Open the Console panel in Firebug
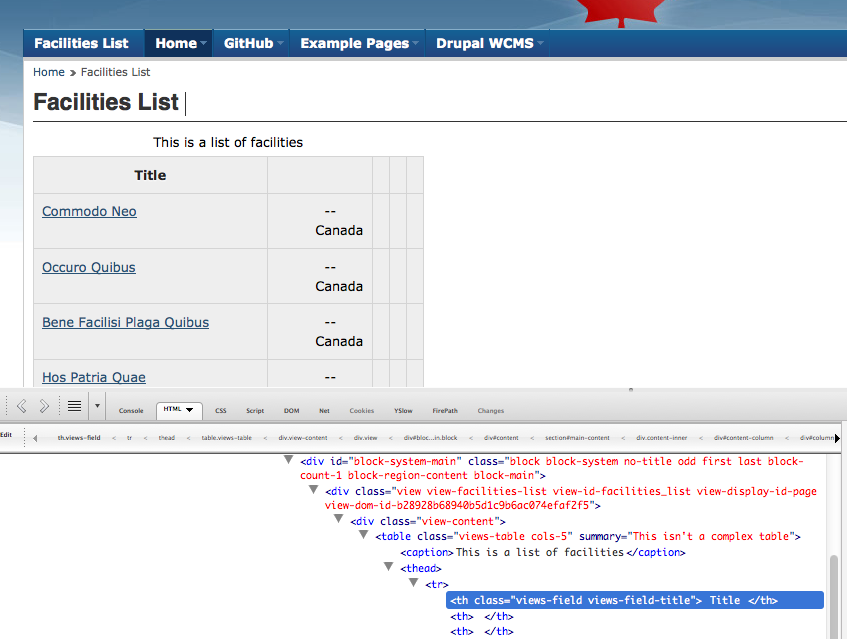 pyautogui.click(x=131, y=410)
